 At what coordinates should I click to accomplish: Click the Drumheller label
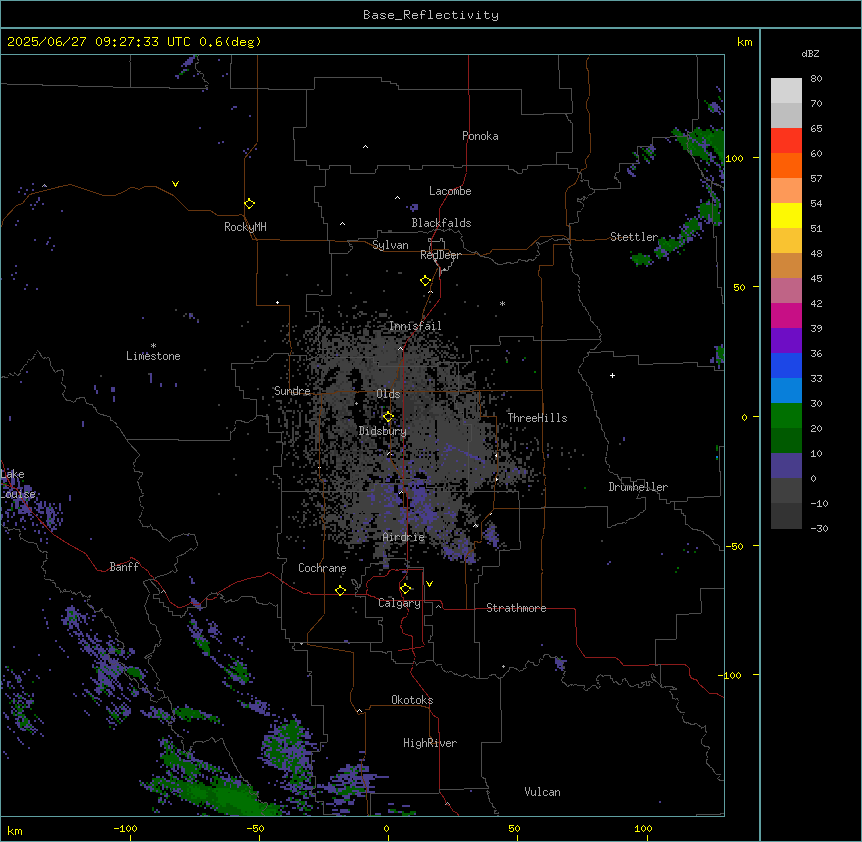(x=638, y=487)
